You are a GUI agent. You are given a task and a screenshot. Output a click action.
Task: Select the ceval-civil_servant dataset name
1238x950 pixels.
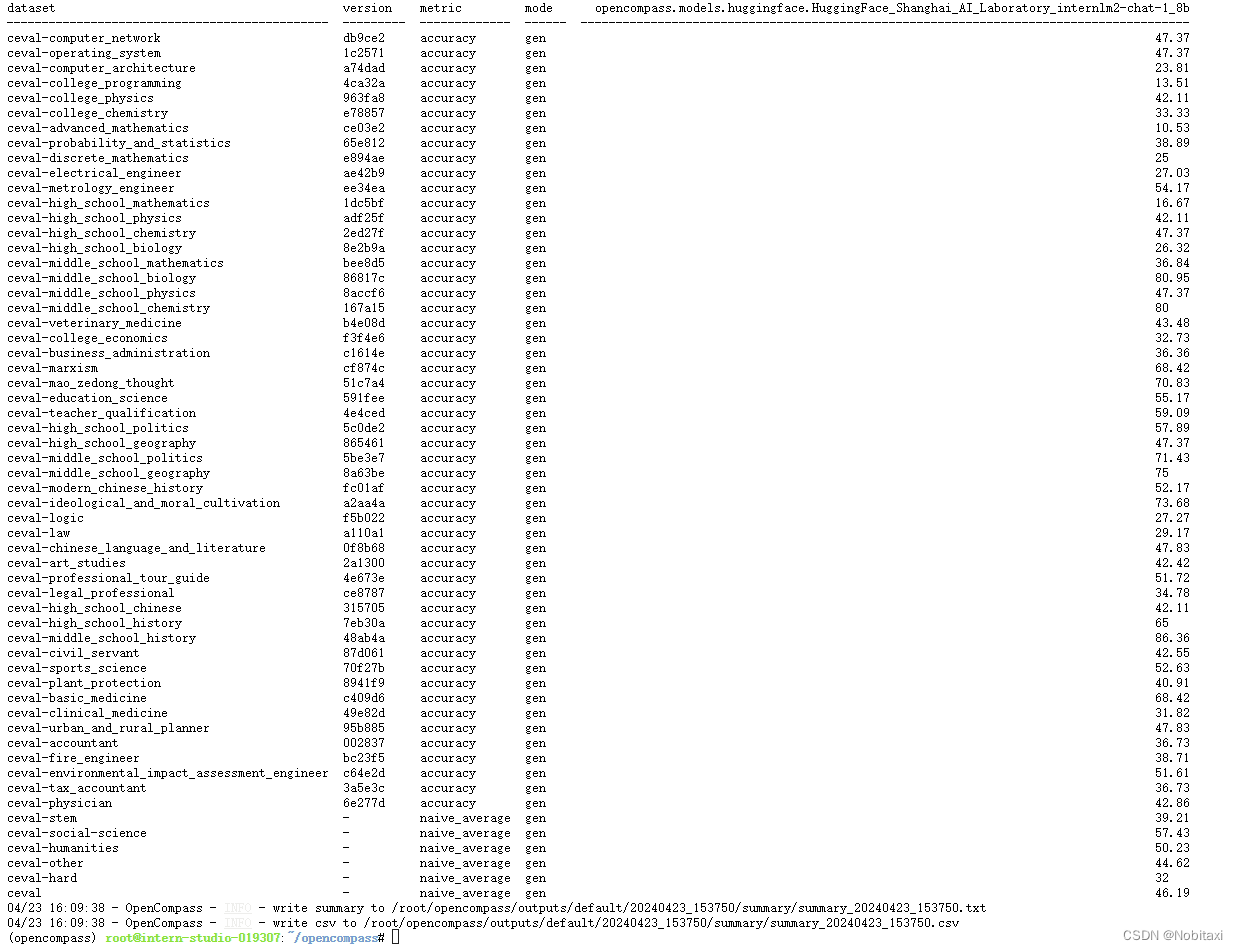[73, 653]
